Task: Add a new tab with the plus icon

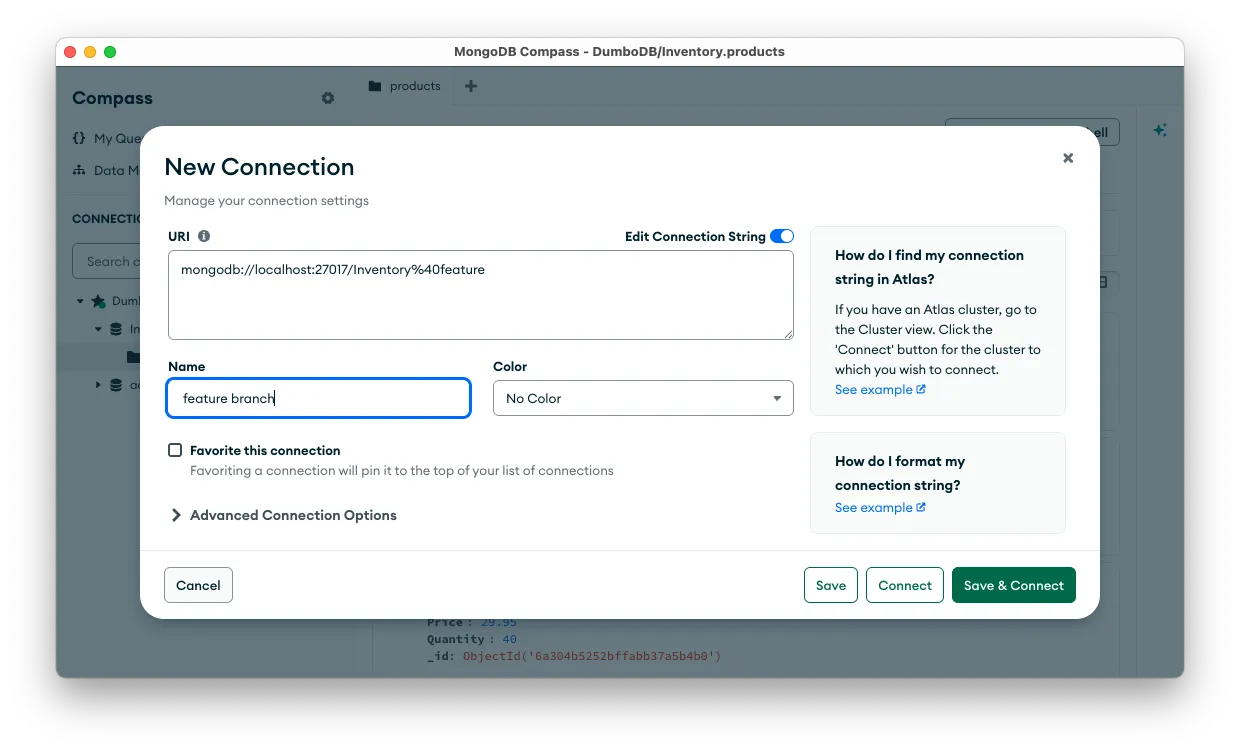Action: 471,86
